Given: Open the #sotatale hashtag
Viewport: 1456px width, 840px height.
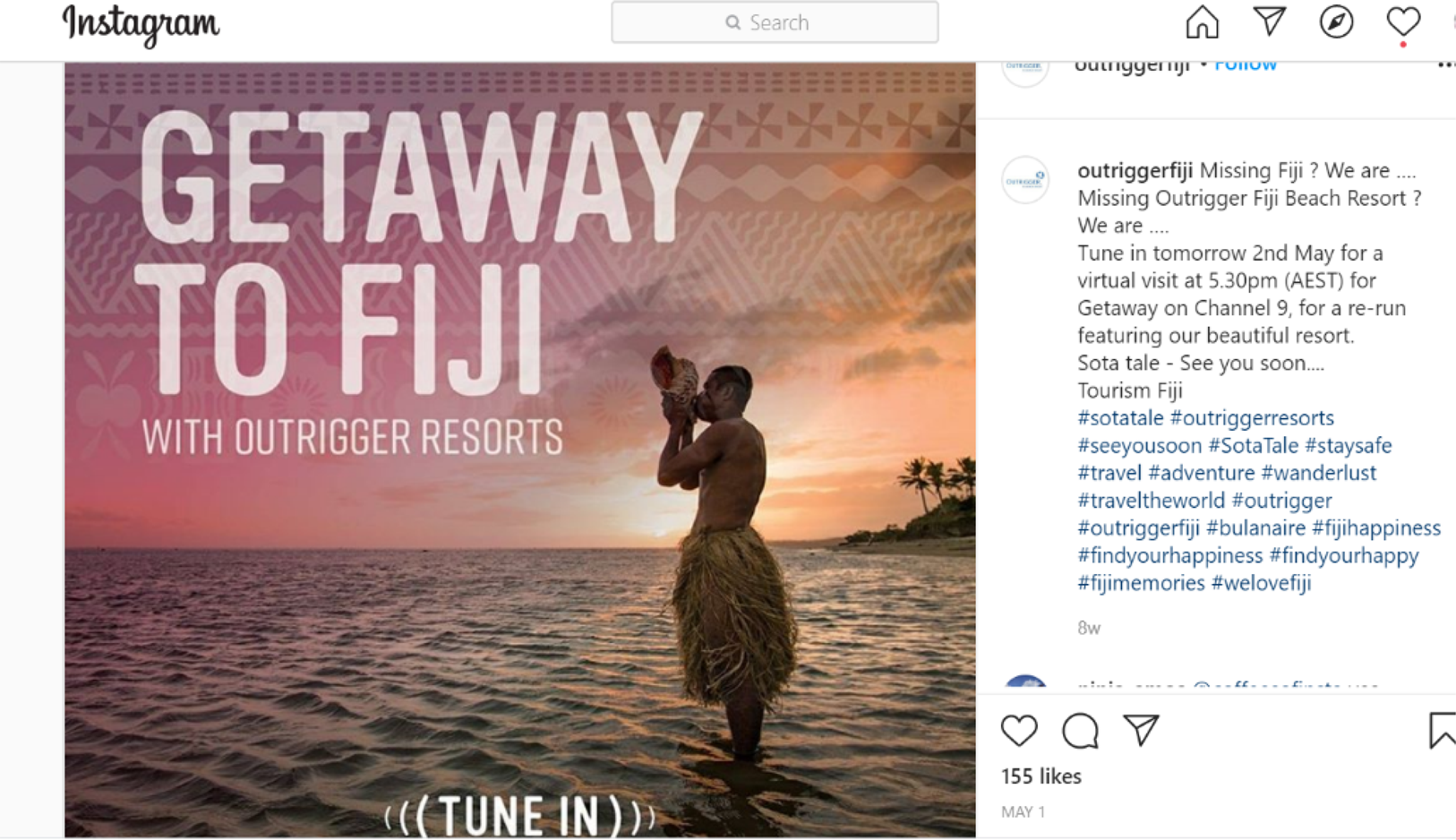Looking at the screenshot, I should click(x=1120, y=417).
